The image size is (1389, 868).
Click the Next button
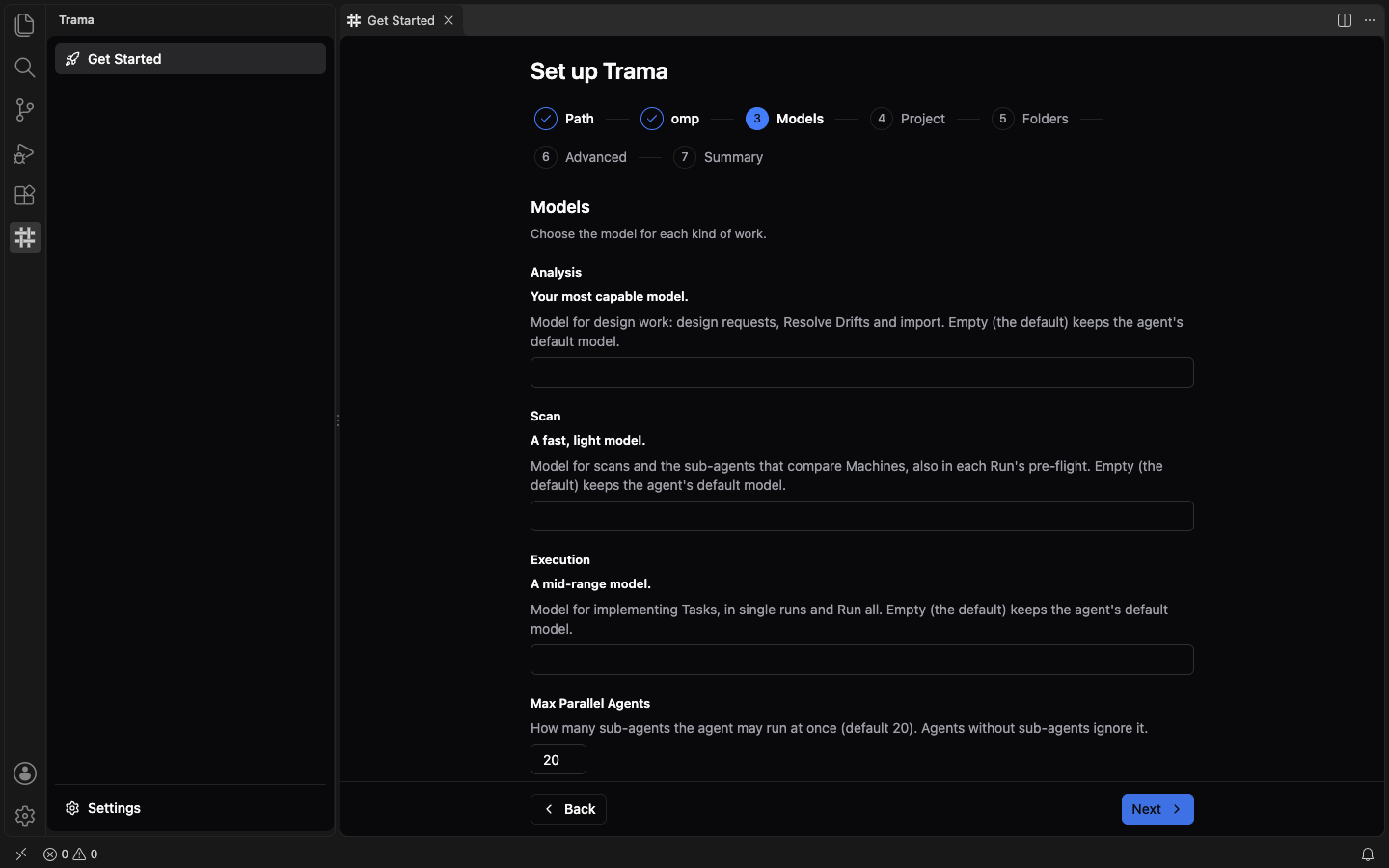(1157, 809)
